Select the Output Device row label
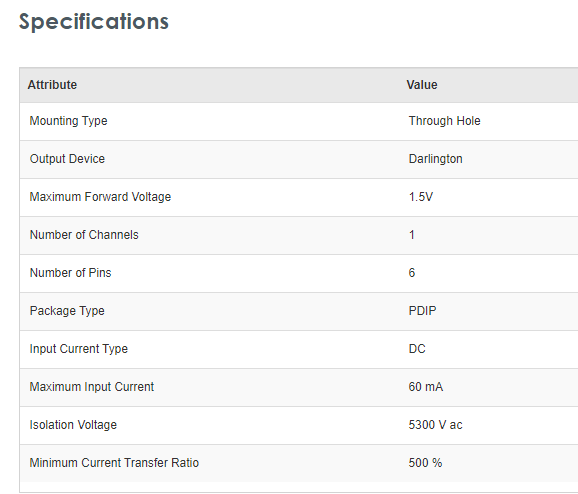This screenshot has height=494, width=578. [67, 159]
